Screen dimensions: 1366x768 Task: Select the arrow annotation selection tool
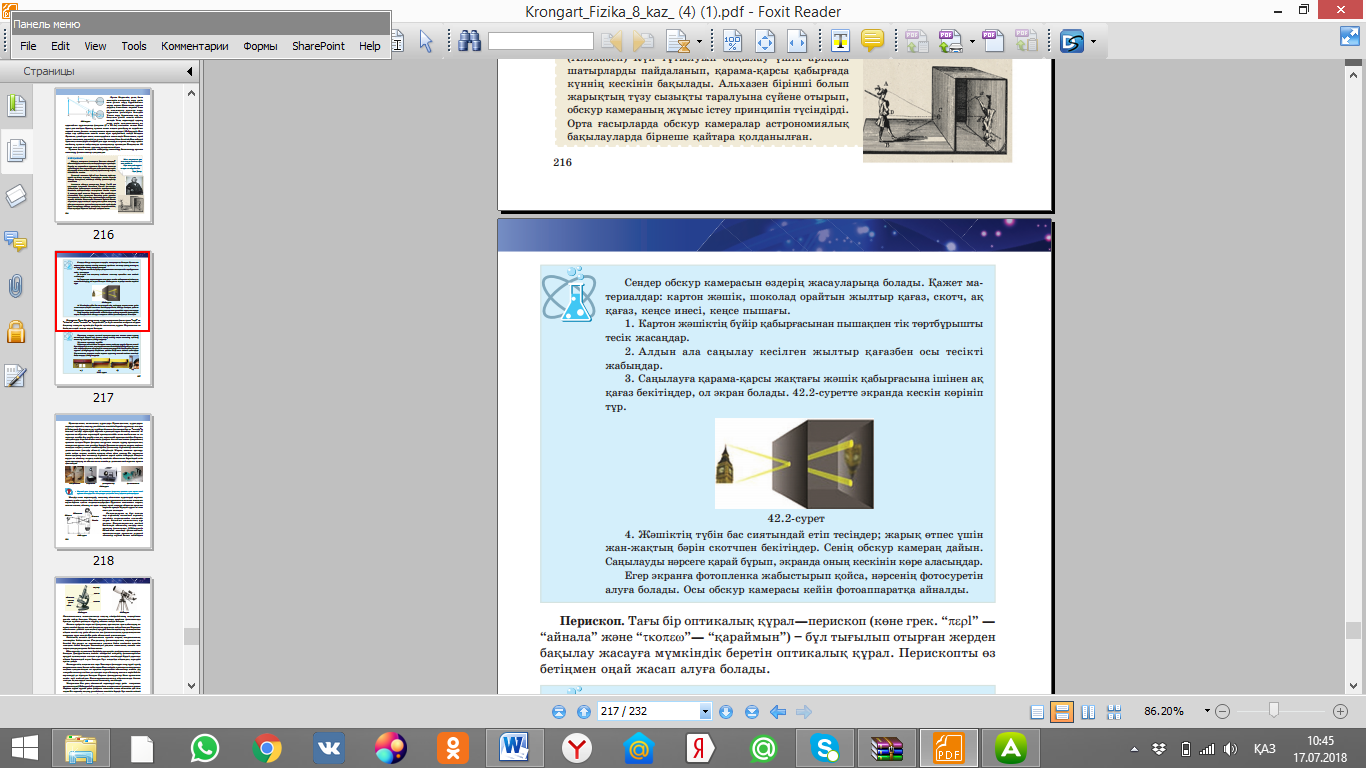(426, 41)
